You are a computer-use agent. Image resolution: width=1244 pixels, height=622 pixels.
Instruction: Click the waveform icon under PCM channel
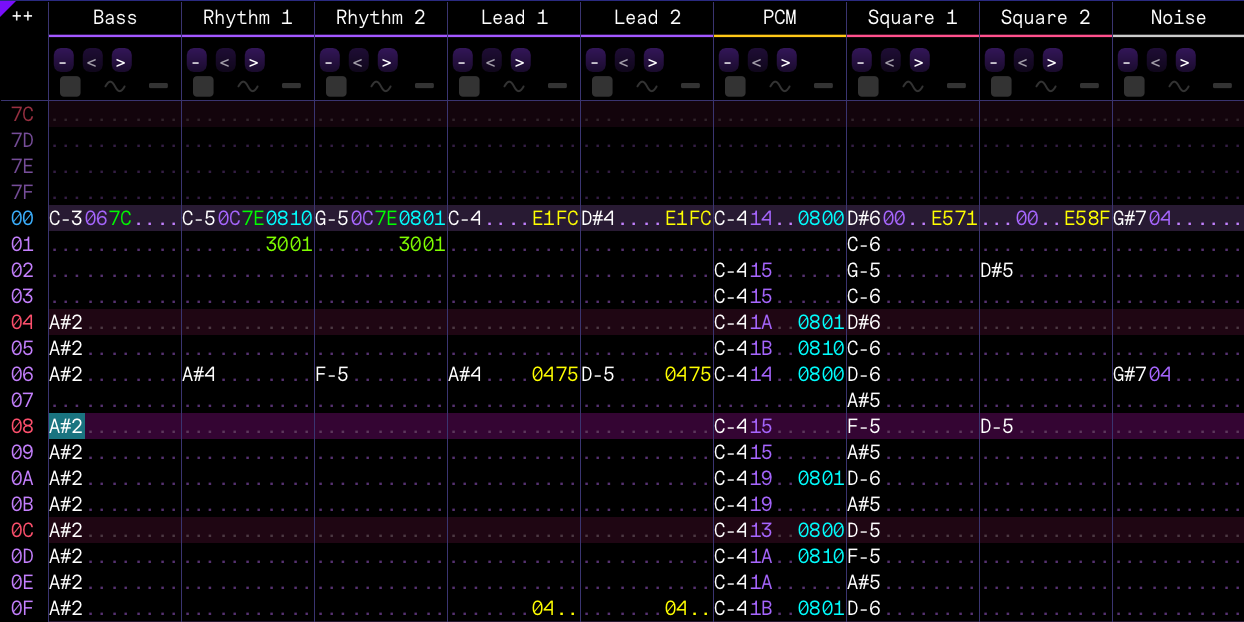(x=780, y=86)
